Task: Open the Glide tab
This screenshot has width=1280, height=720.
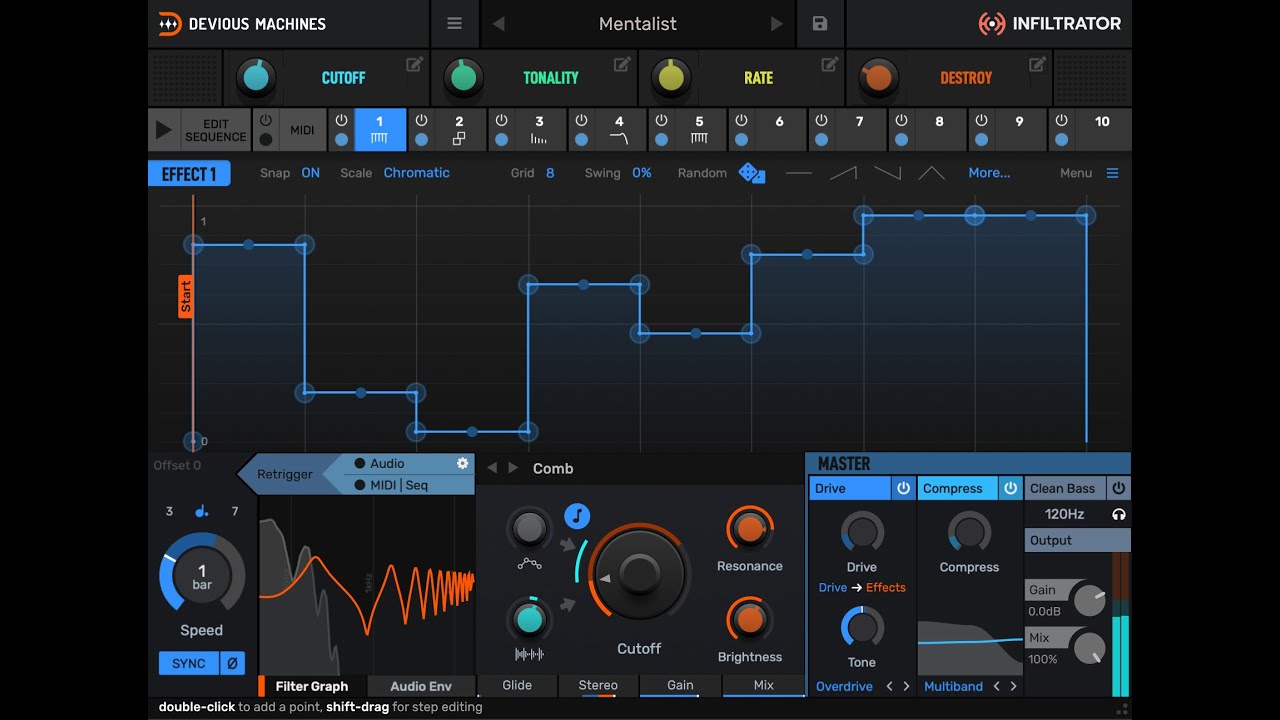Action: (517, 685)
